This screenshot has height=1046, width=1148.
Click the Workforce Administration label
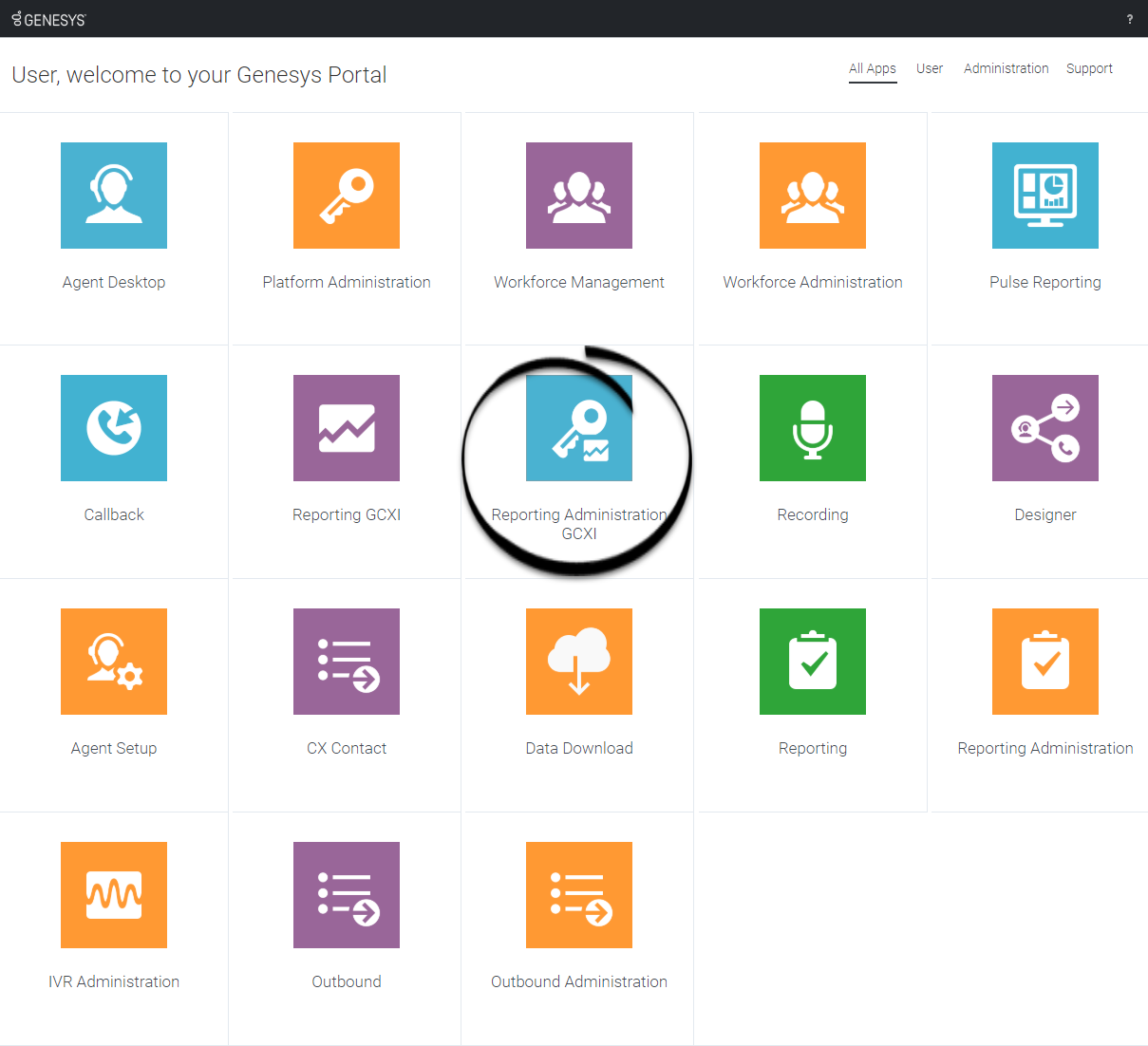[x=813, y=282]
